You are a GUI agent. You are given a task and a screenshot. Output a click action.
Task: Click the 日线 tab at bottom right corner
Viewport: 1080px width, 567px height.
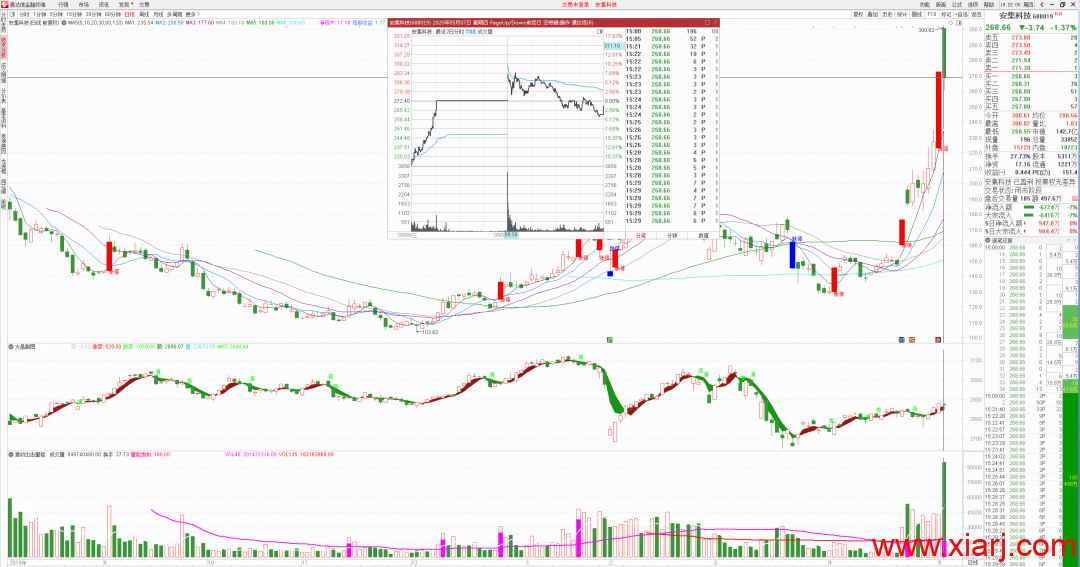(x=973, y=562)
